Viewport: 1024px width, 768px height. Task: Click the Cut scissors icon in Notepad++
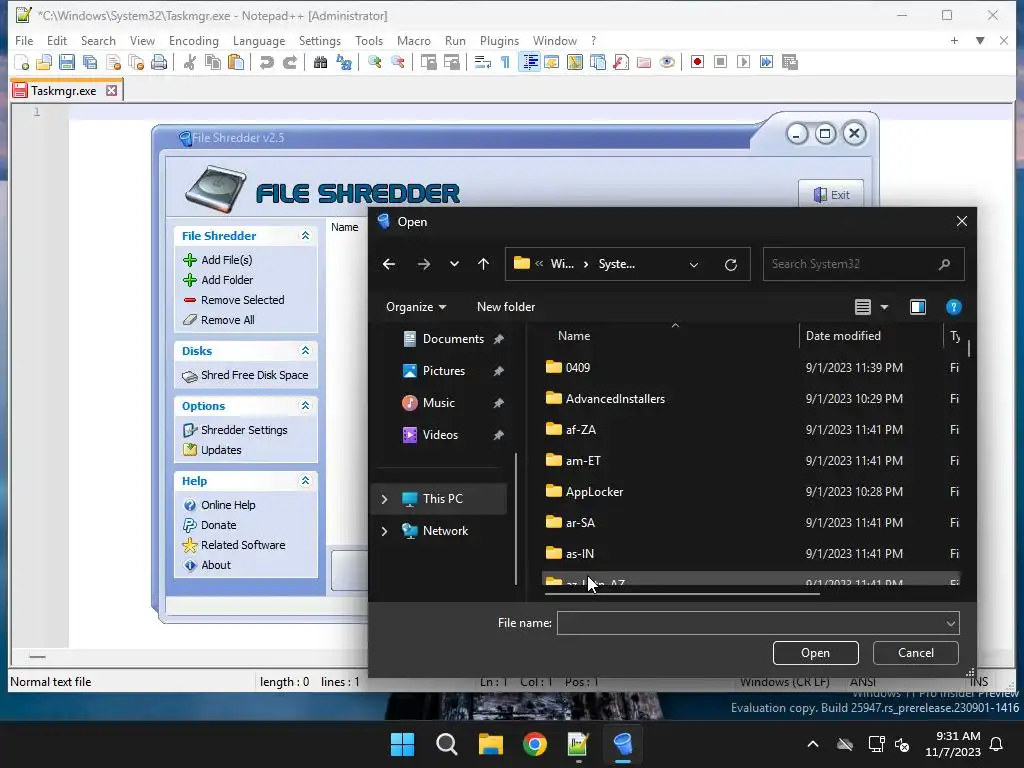(x=189, y=62)
